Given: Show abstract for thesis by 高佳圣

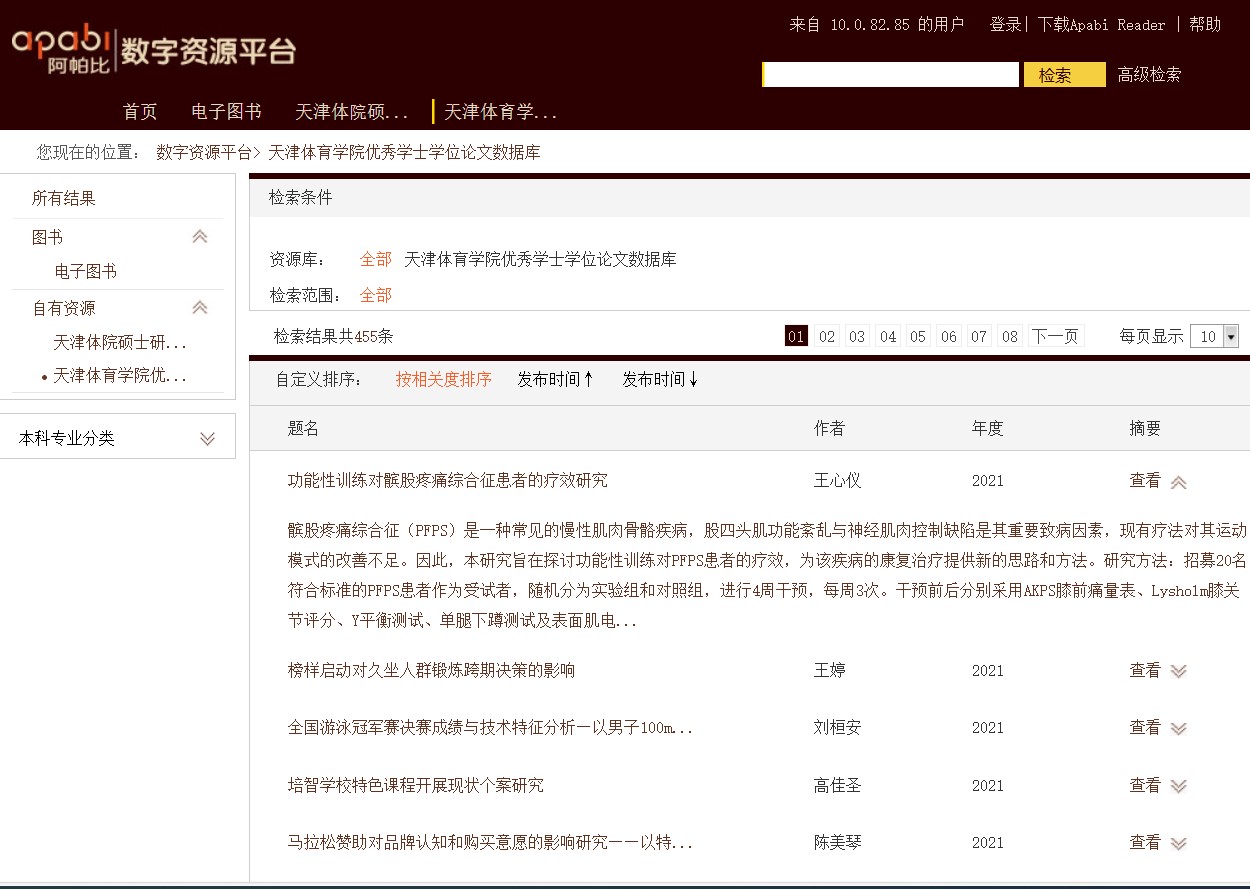Looking at the screenshot, I should [1178, 786].
